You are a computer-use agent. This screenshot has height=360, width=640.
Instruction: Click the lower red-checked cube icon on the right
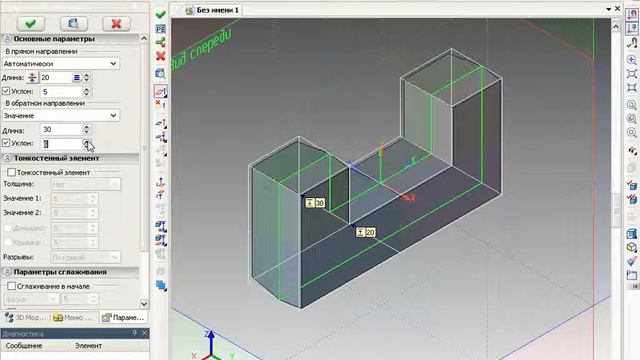click(x=632, y=199)
